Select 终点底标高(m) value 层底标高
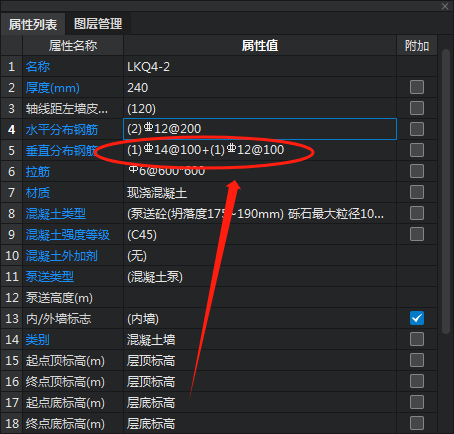This screenshot has height=434, width=454. [x=260, y=423]
